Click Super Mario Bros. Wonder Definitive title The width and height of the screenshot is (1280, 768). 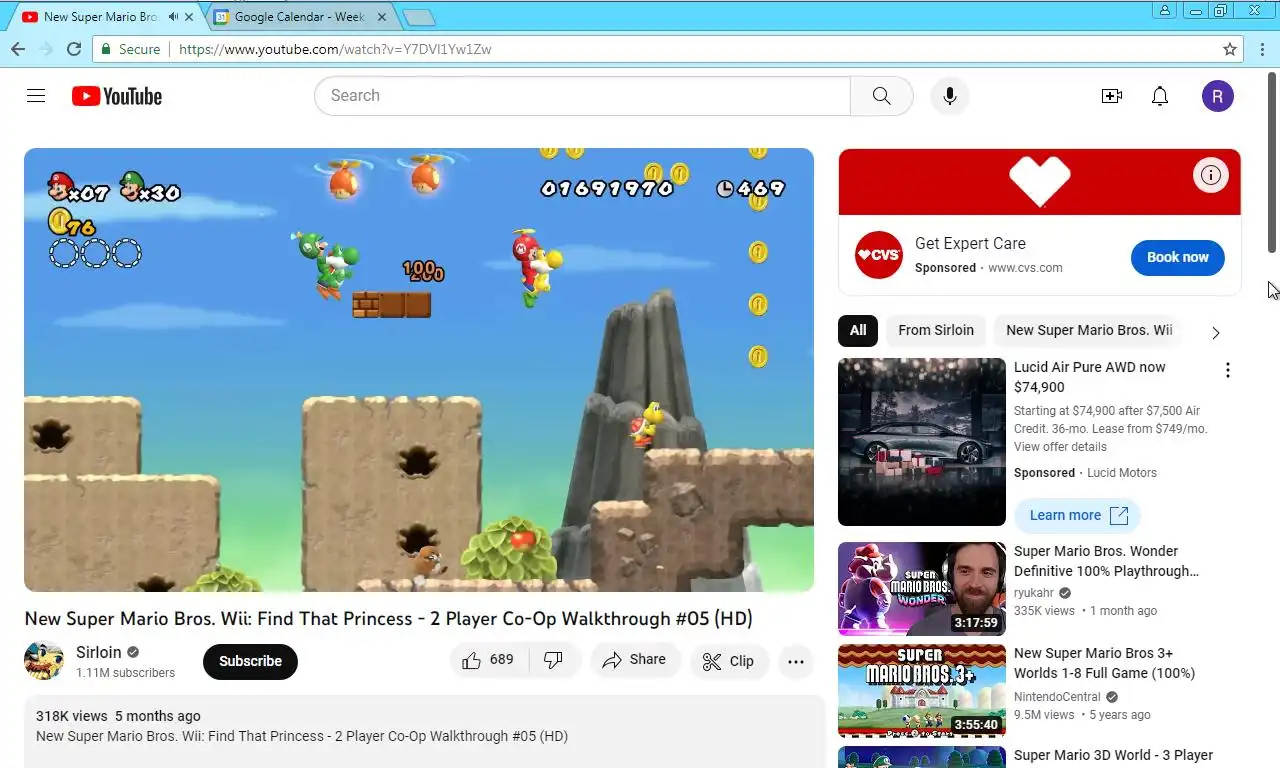click(x=1106, y=561)
